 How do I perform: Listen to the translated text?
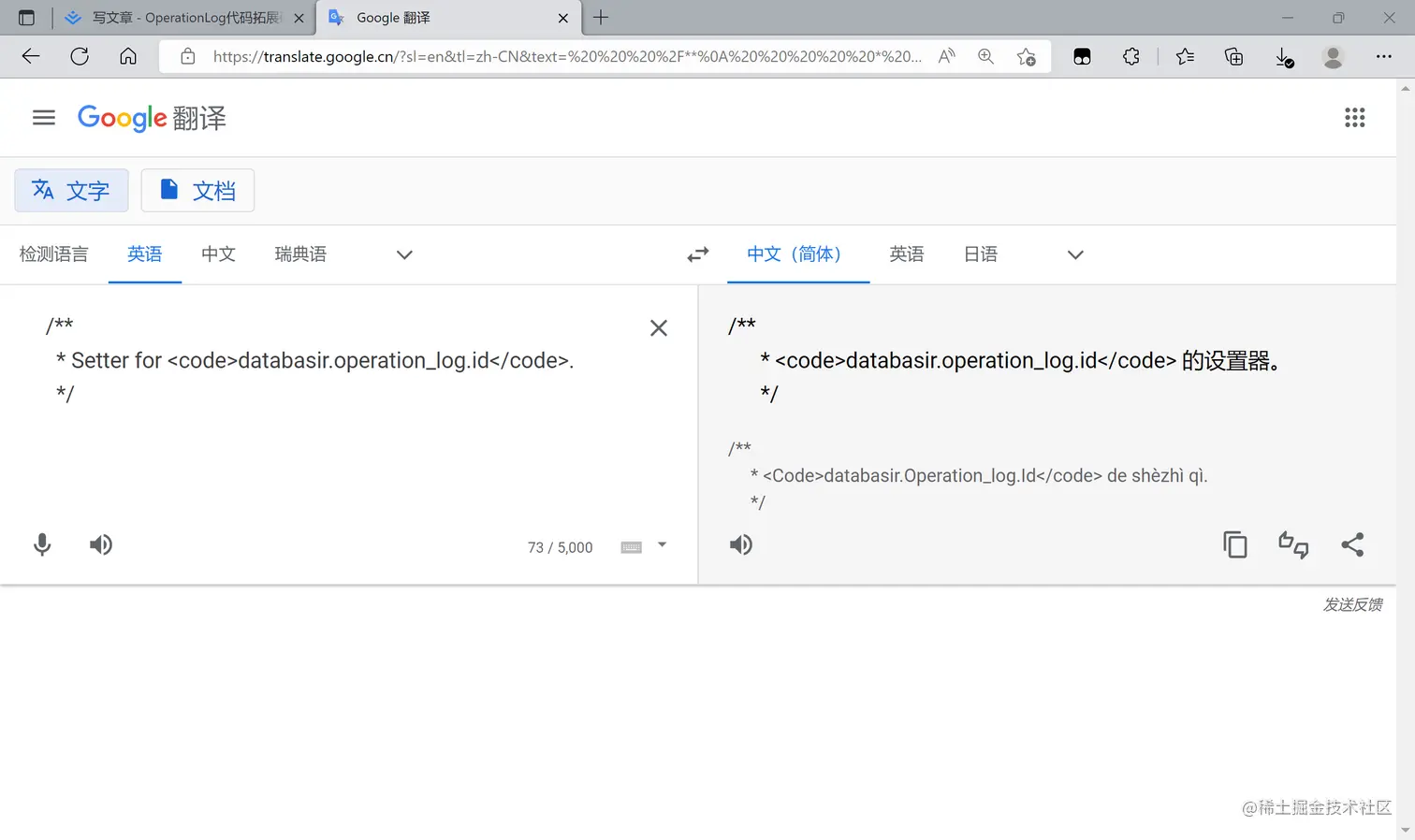click(741, 544)
